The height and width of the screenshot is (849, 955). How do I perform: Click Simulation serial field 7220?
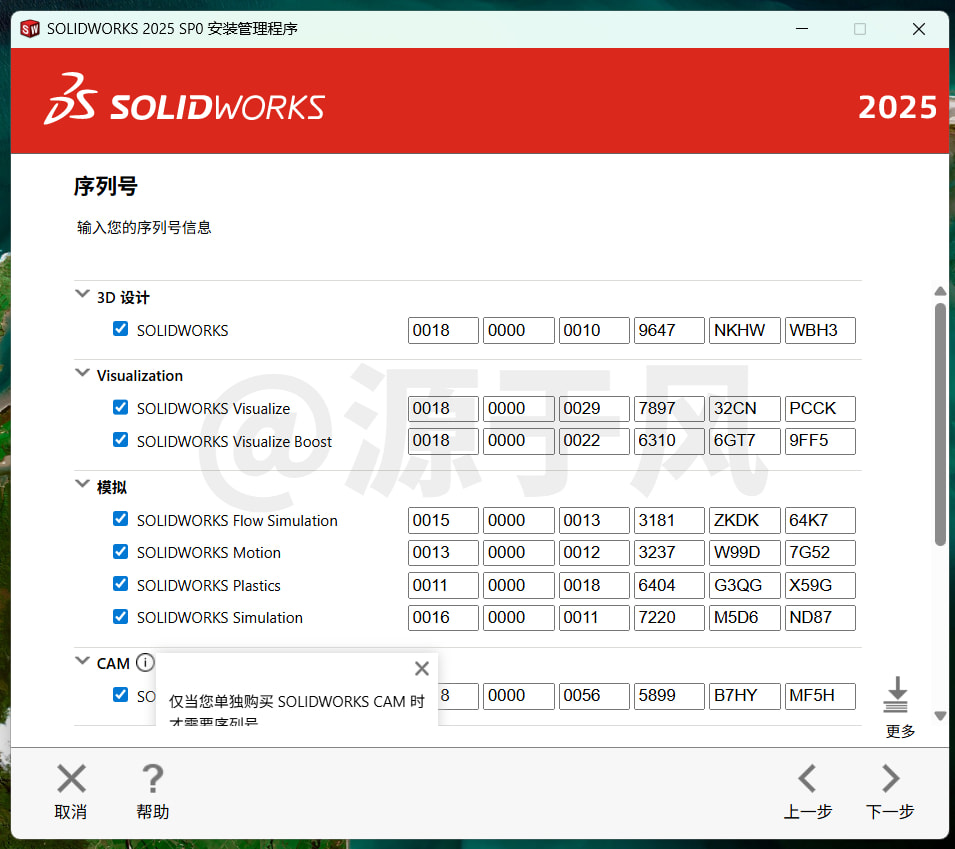(669, 618)
